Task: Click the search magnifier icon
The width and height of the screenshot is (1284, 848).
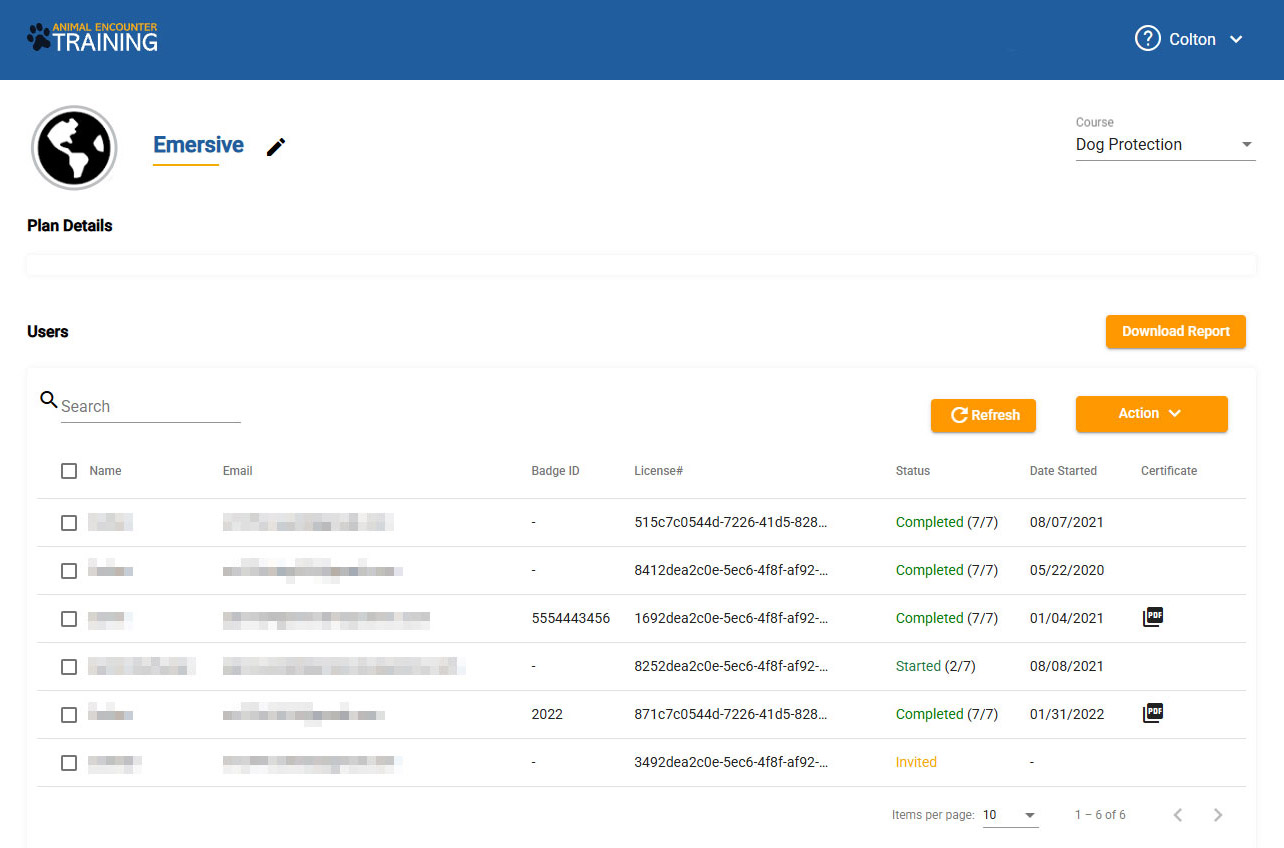Action: pos(48,400)
